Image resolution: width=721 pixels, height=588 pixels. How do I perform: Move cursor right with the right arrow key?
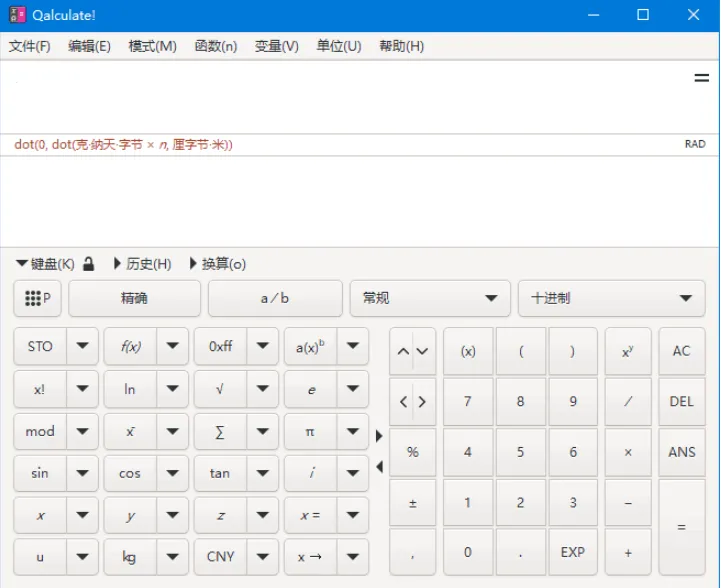pos(423,402)
